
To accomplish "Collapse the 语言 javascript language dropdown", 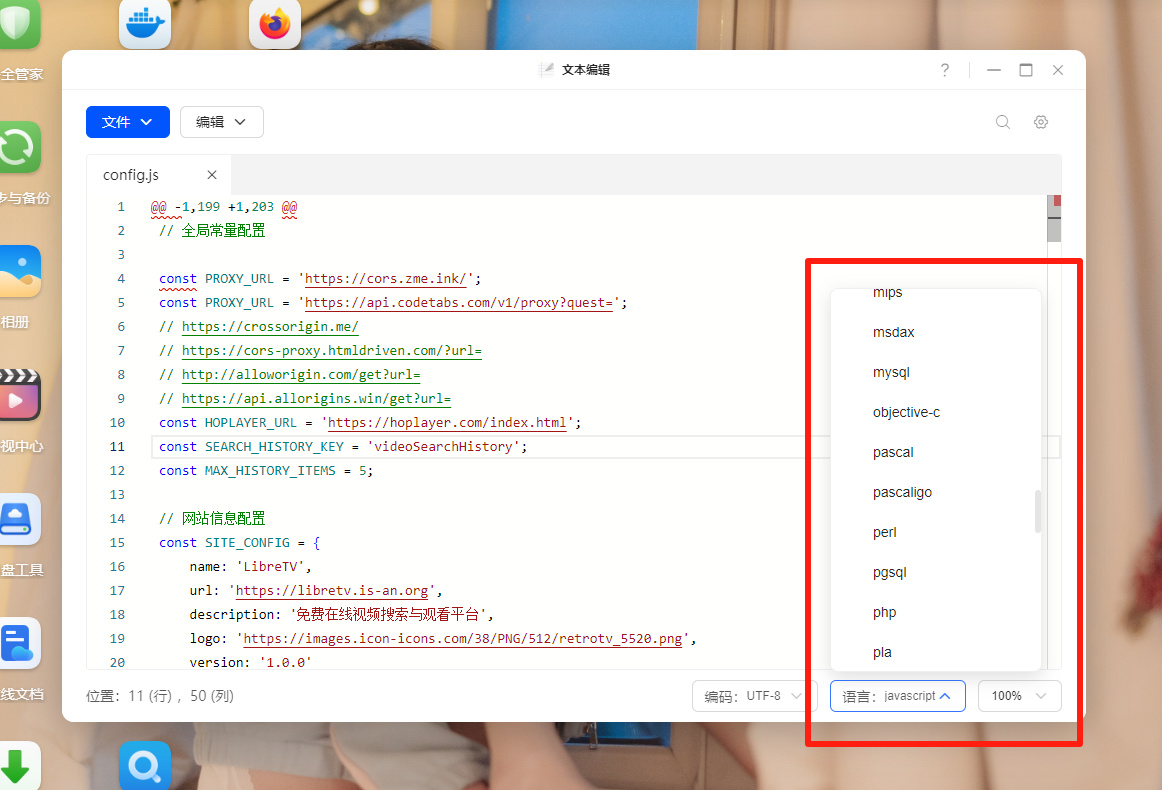I will [897, 696].
